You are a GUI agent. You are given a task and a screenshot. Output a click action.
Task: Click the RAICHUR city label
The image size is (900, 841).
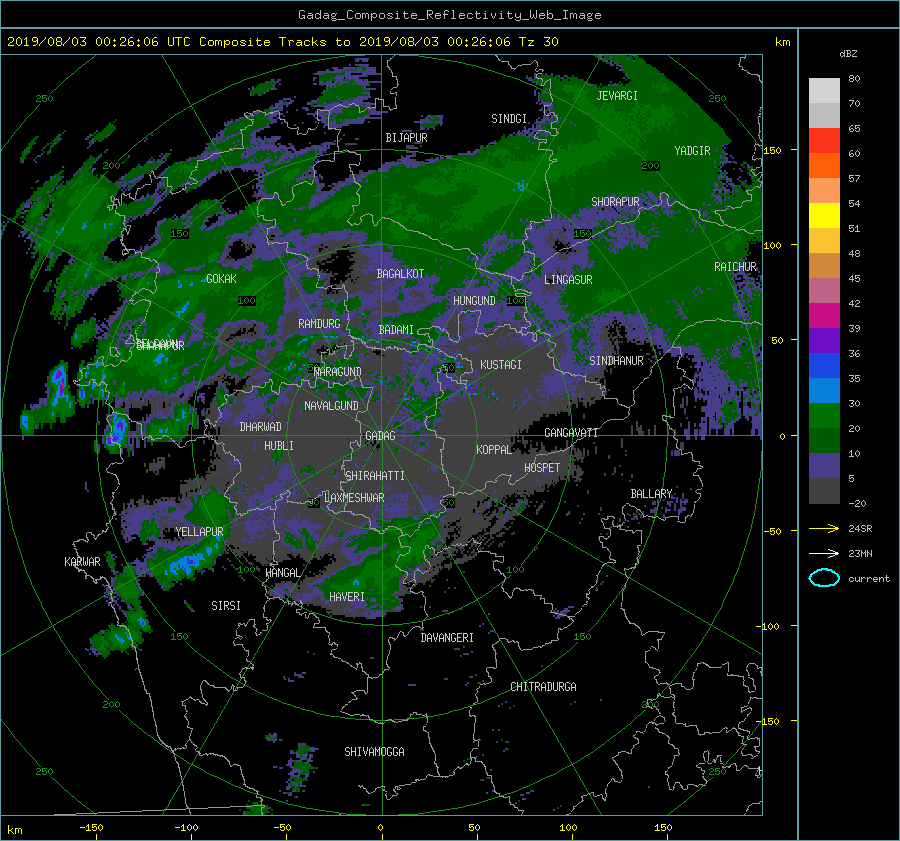[x=735, y=267]
